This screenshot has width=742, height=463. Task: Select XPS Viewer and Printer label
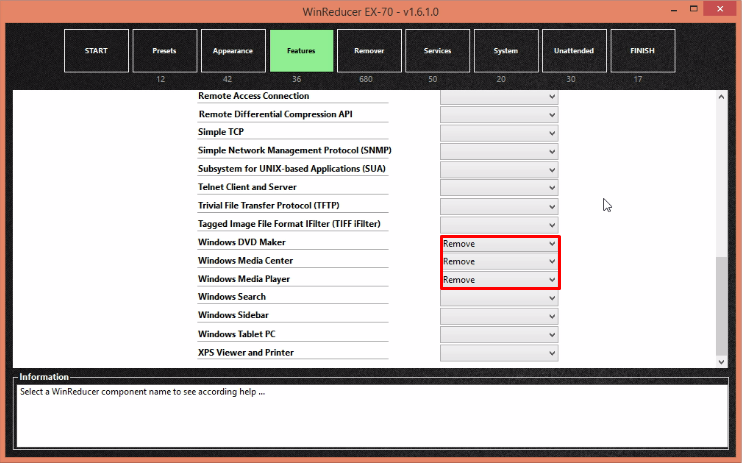point(246,352)
